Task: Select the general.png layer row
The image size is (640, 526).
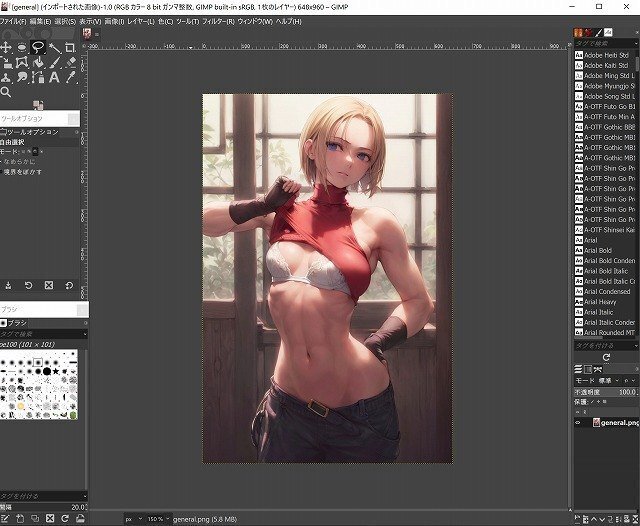Action: click(x=607, y=423)
